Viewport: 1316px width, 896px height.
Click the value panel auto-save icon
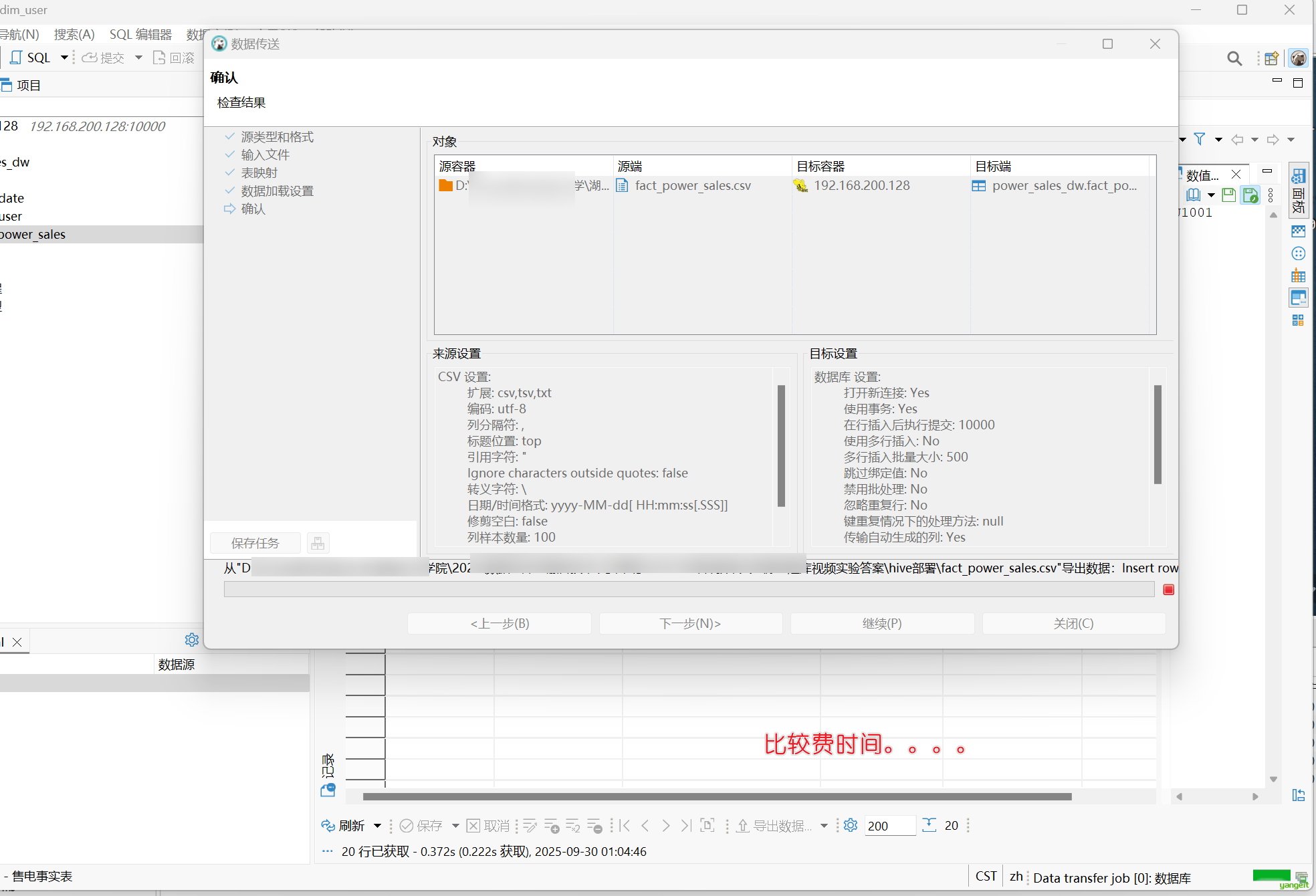1250,195
